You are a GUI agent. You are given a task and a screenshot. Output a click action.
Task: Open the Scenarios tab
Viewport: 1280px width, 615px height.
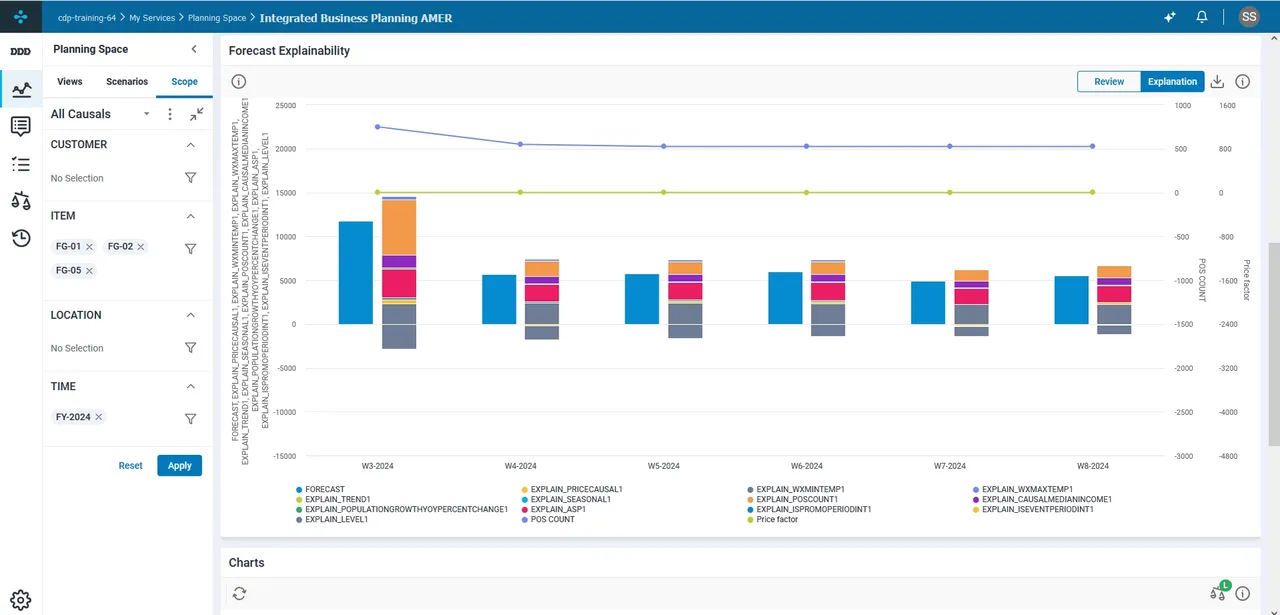pyautogui.click(x=127, y=82)
